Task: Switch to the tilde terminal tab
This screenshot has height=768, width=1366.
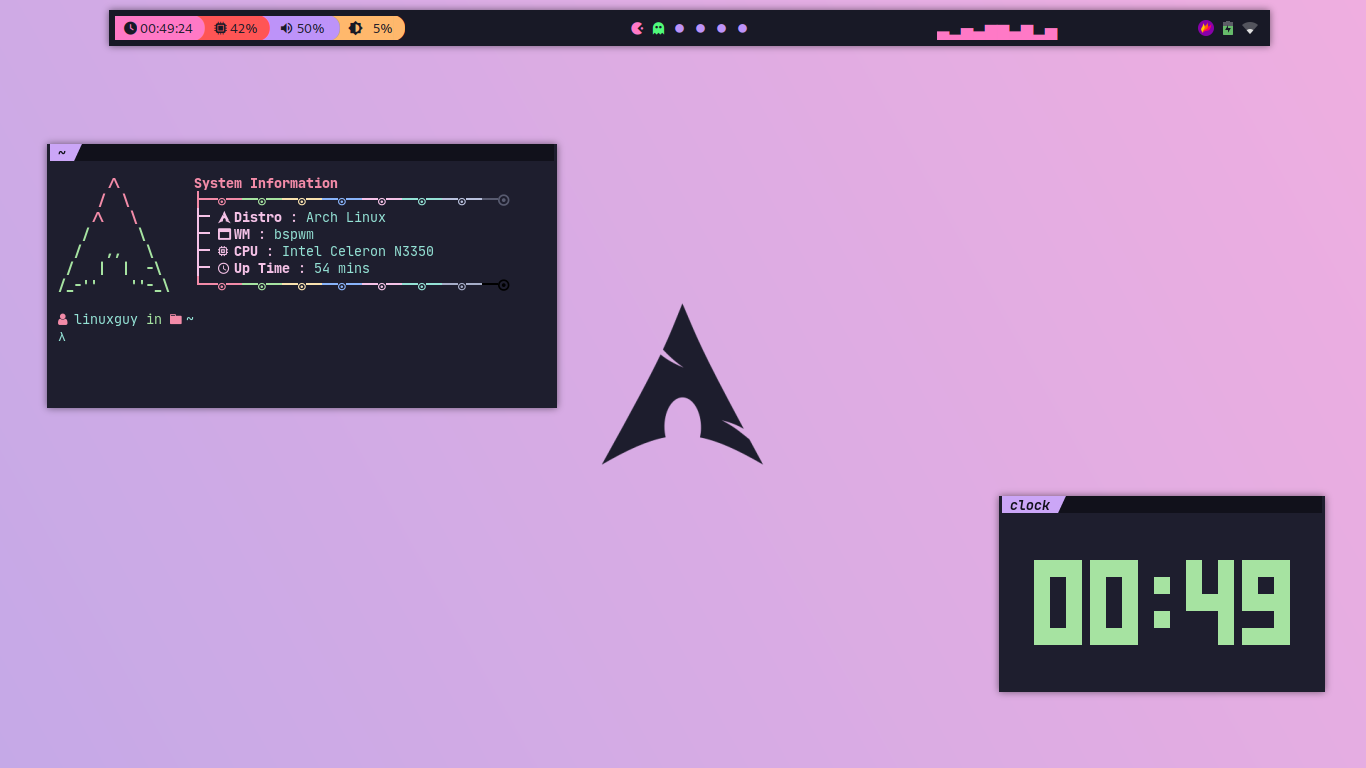Action: coord(62,152)
